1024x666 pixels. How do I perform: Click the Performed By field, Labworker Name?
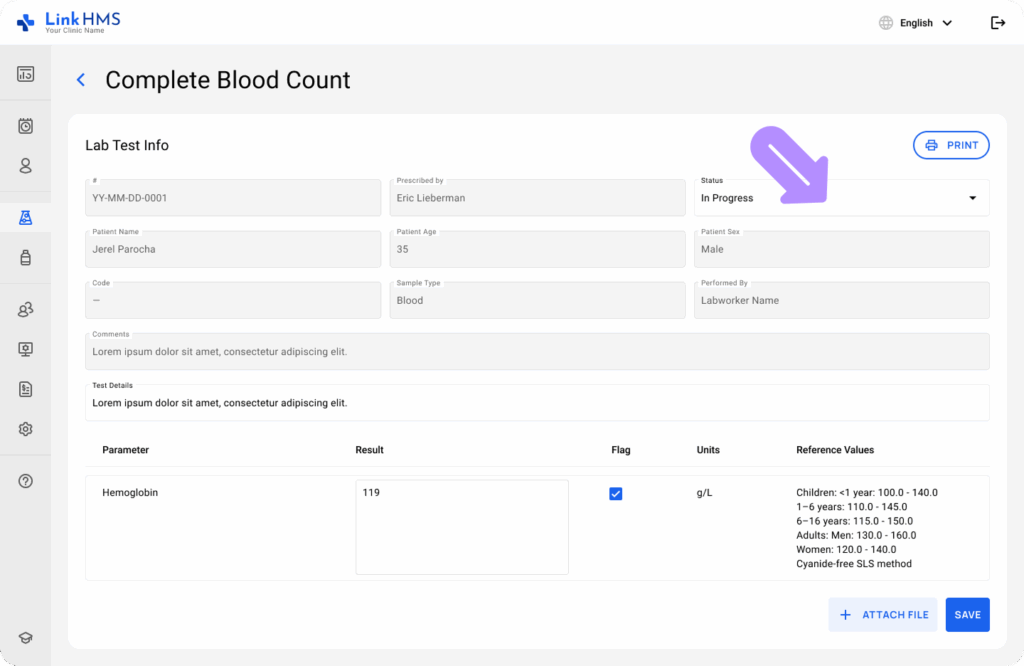(841, 300)
